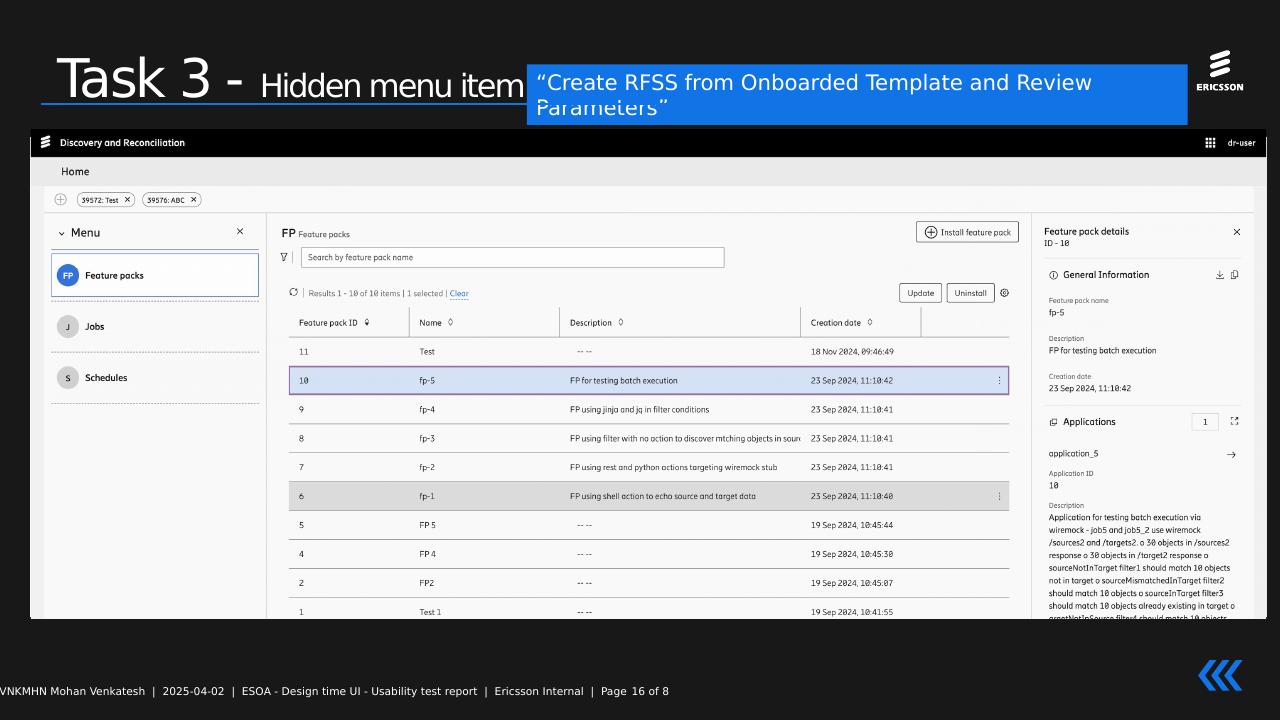Click the FP circle icon for Feature packs
Screen dimensions: 1281x720
[68, 275]
